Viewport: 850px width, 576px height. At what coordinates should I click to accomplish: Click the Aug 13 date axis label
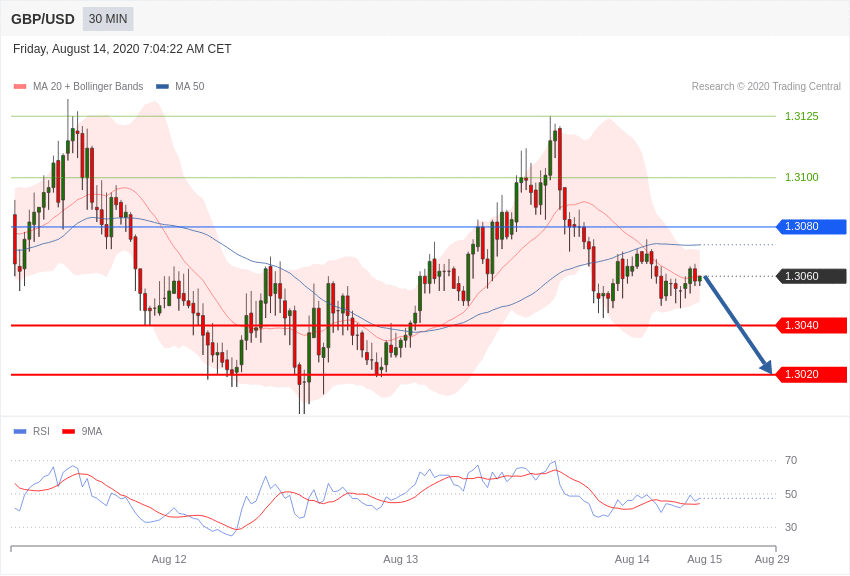click(x=401, y=559)
